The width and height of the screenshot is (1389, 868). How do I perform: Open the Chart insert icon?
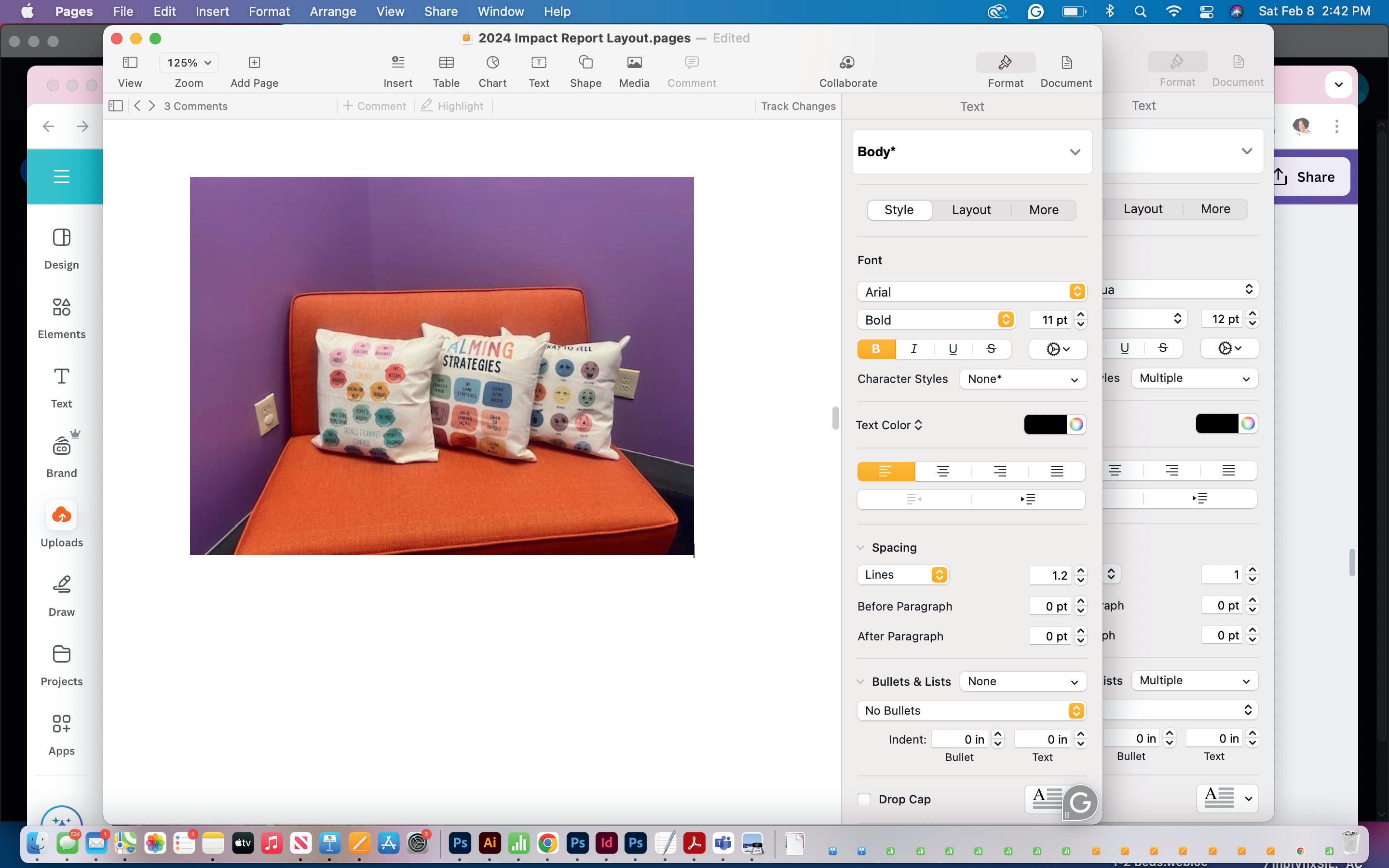point(492,63)
